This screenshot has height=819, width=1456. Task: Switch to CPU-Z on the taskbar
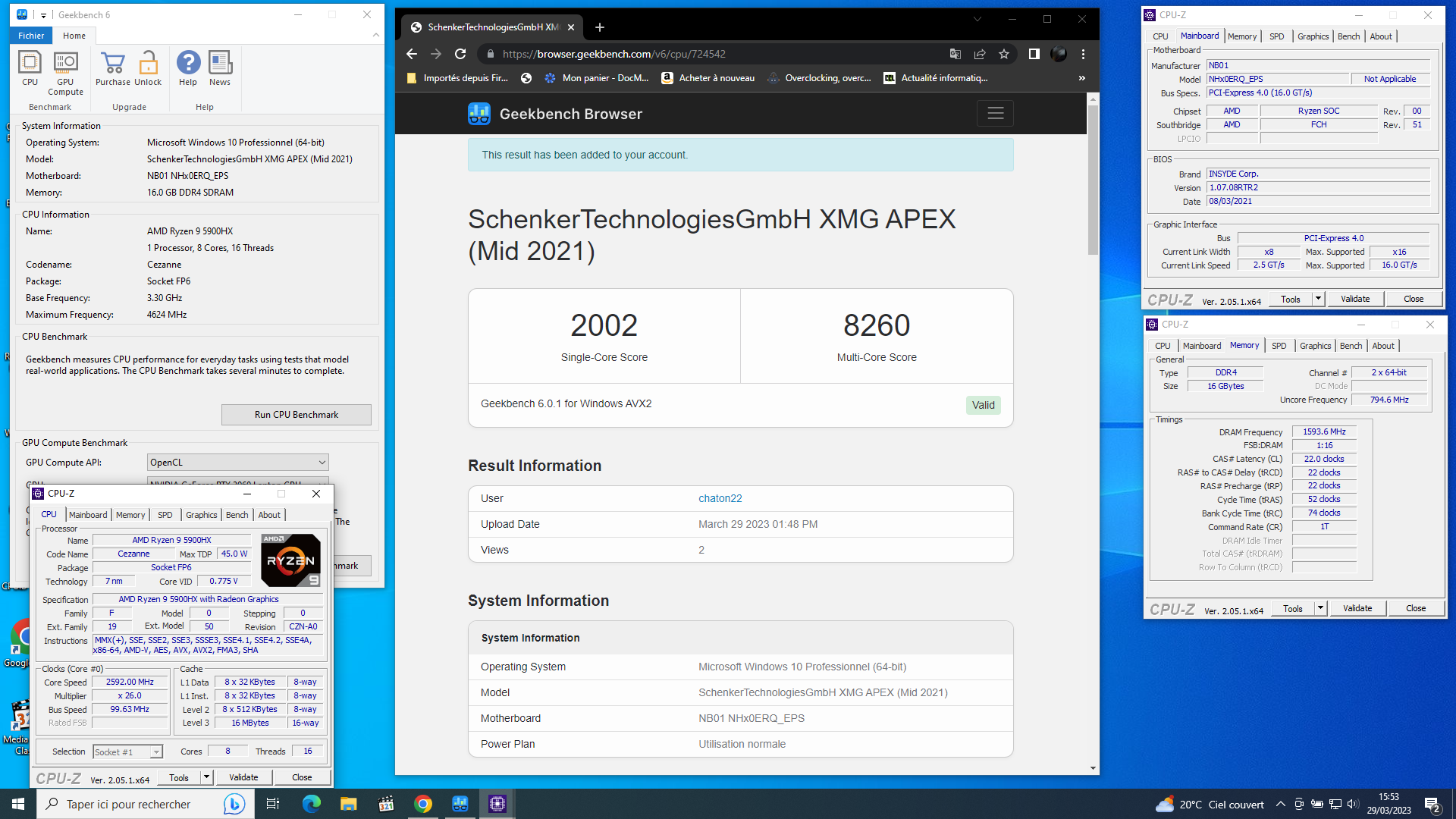click(497, 804)
